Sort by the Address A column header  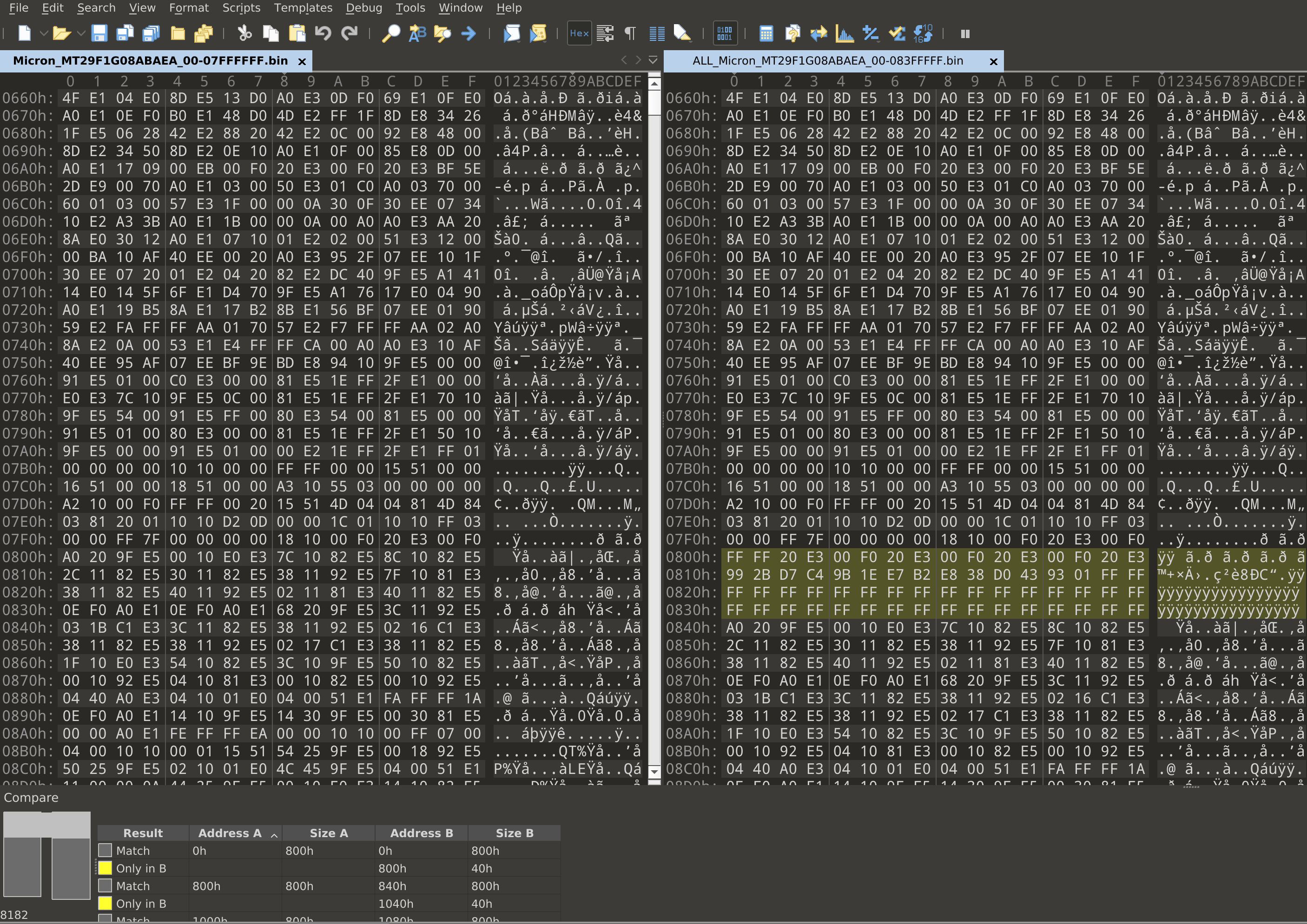(x=236, y=833)
